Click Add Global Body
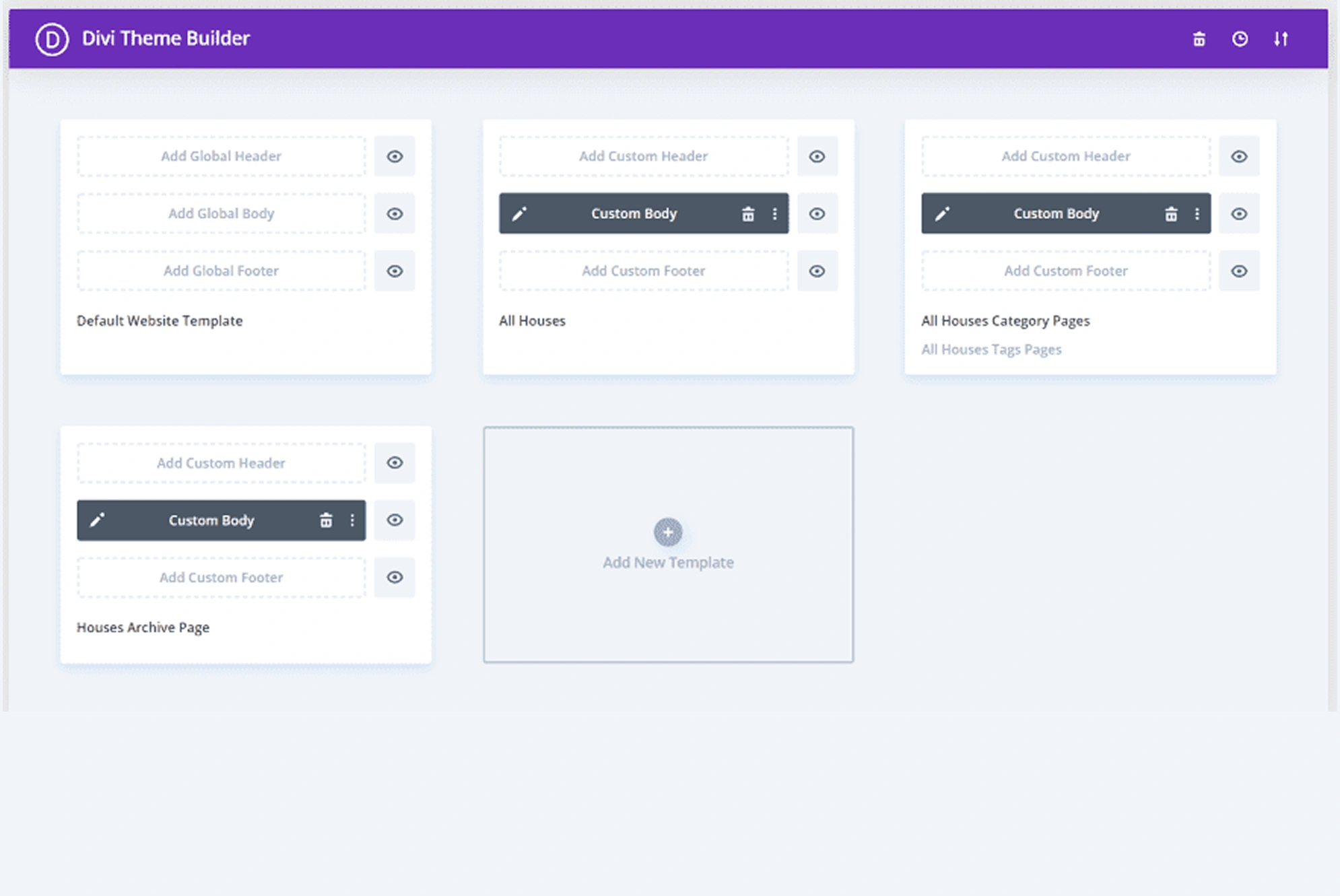Image resolution: width=1340 pixels, height=896 pixels. 221,214
